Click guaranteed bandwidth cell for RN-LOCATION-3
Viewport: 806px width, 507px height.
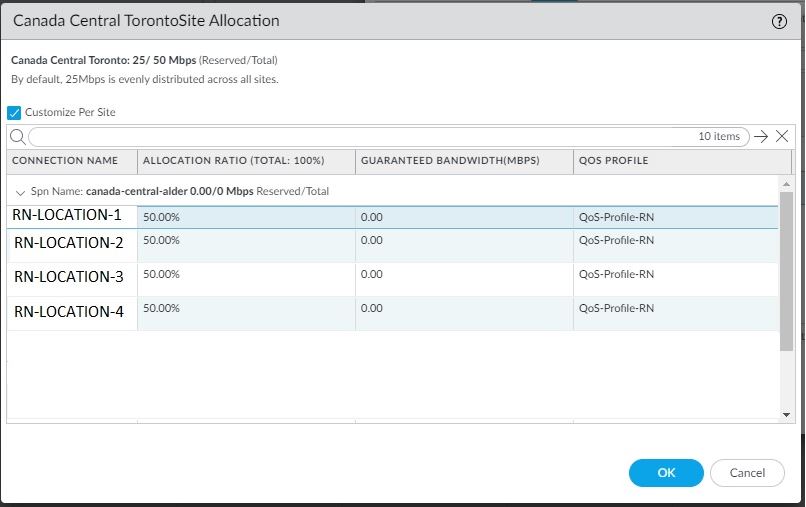point(463,275)
